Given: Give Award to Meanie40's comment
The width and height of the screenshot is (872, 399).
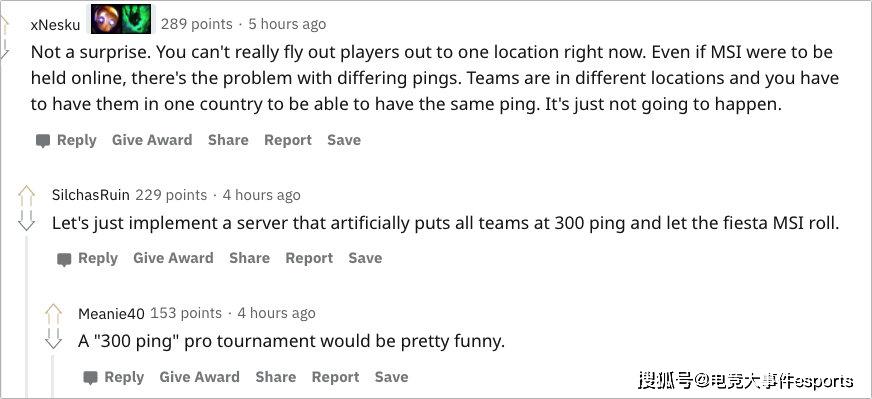Looking at the screenshot, I should (200, 377).
